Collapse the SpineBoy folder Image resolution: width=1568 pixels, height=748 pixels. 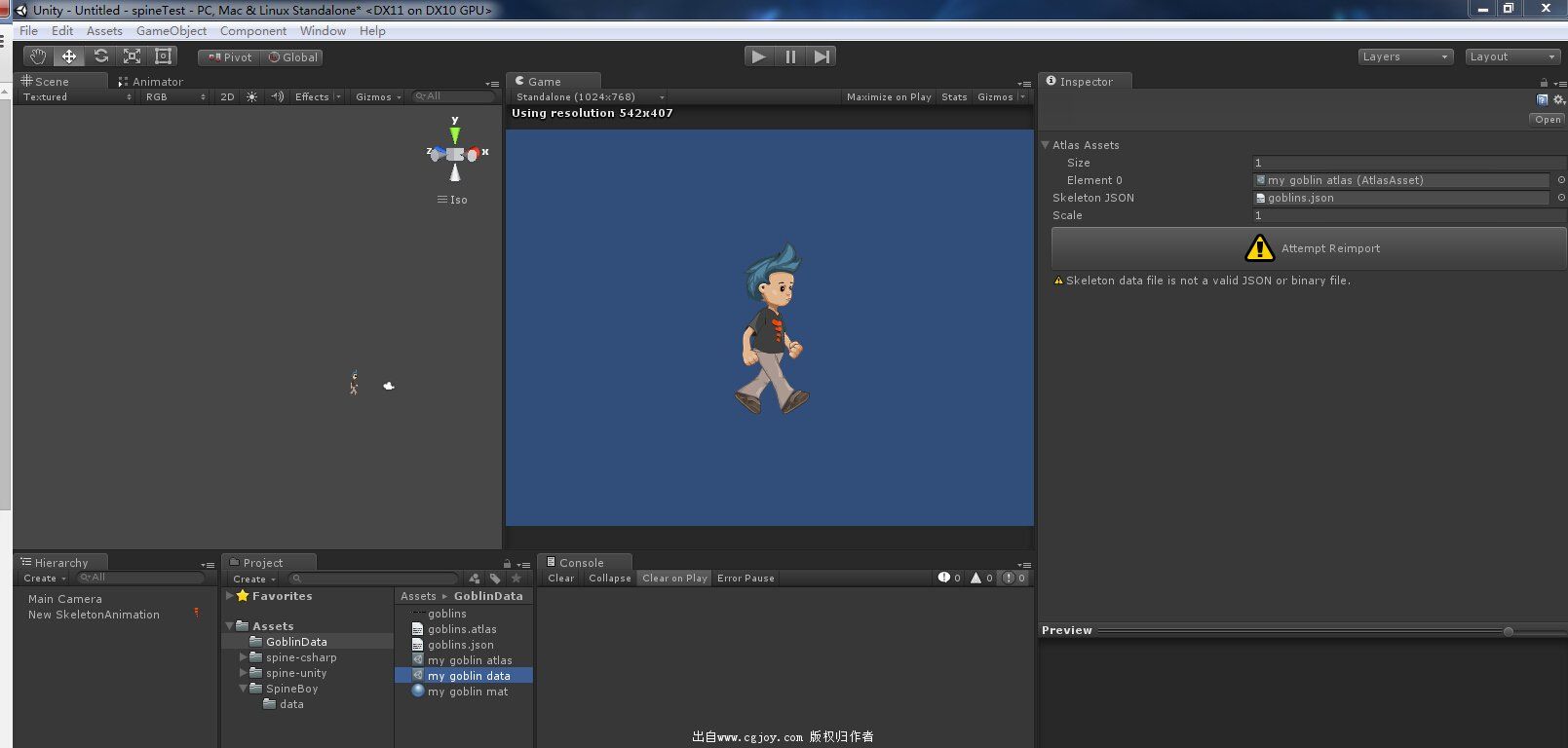(x=244, y=689)
